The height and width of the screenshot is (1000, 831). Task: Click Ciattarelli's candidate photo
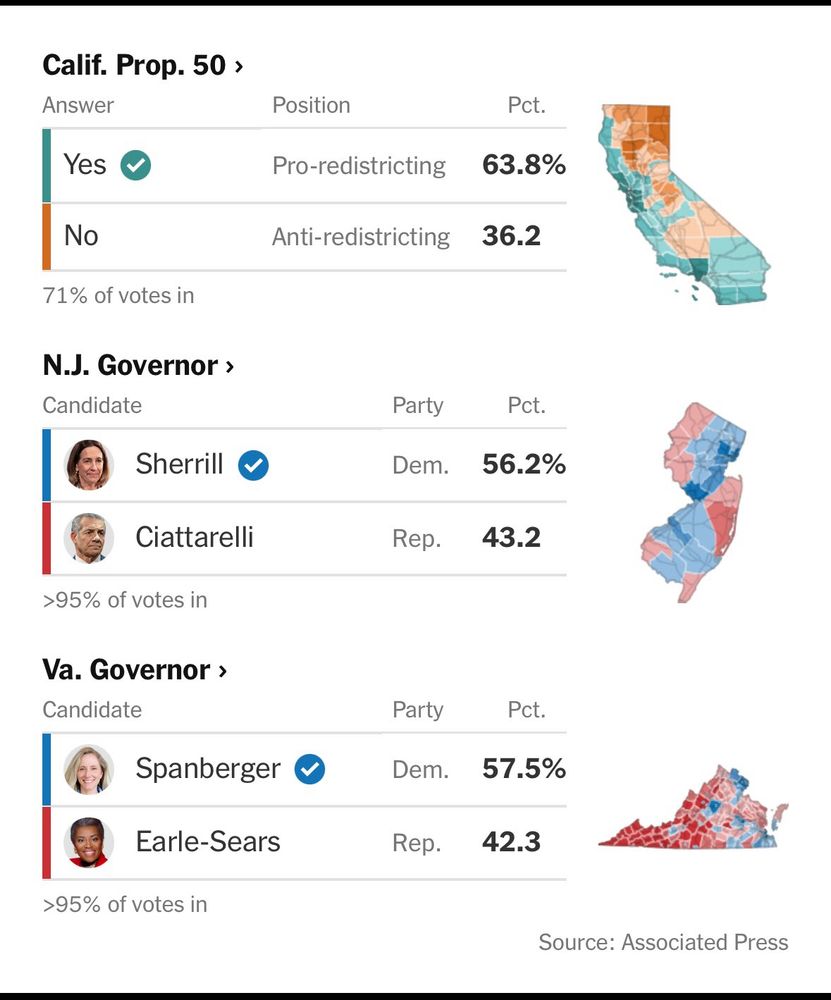point(89,538)
